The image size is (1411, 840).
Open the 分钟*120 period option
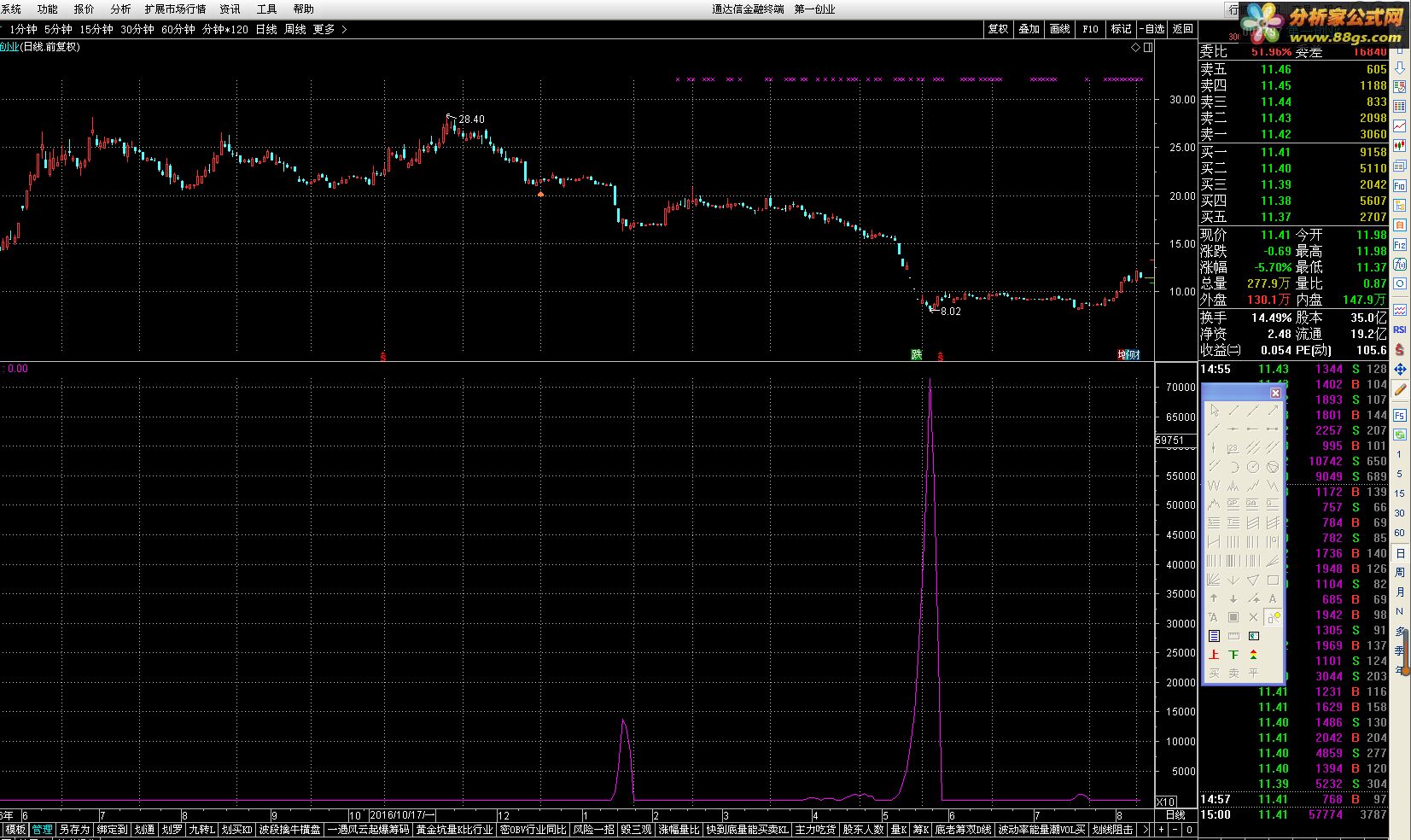[x=225, y=29]
